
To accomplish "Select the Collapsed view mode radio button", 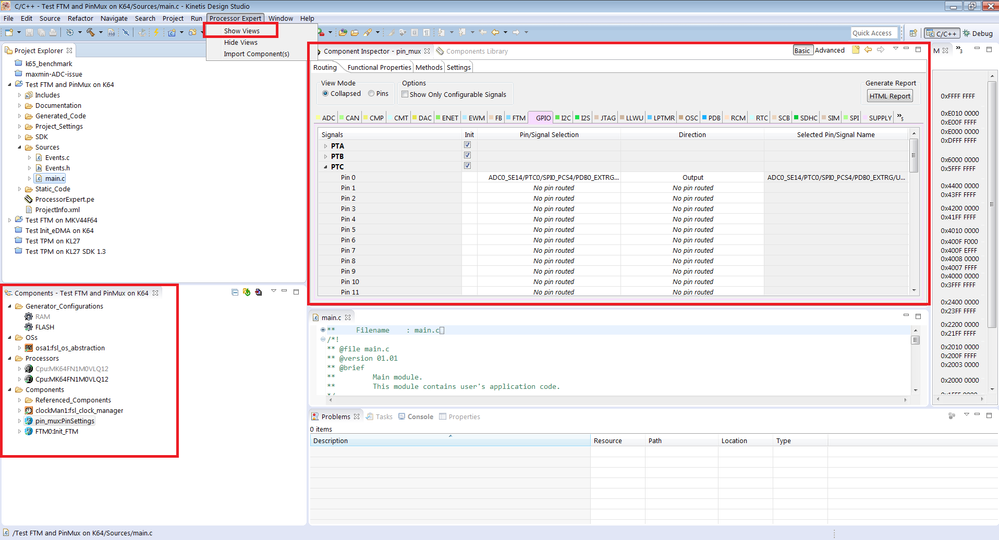I will [x=326, y=94].
